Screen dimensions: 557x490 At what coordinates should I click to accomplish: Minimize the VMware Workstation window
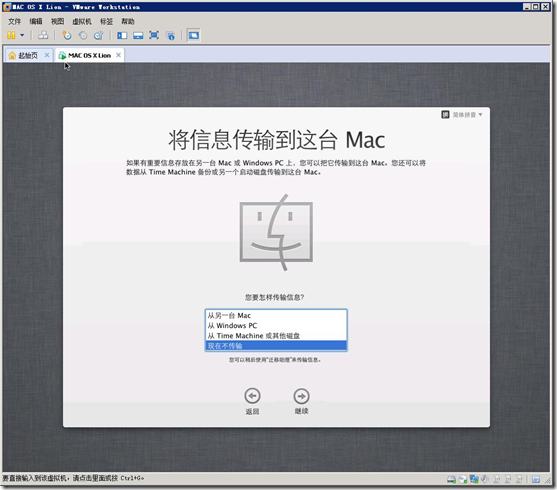point(528,7)
